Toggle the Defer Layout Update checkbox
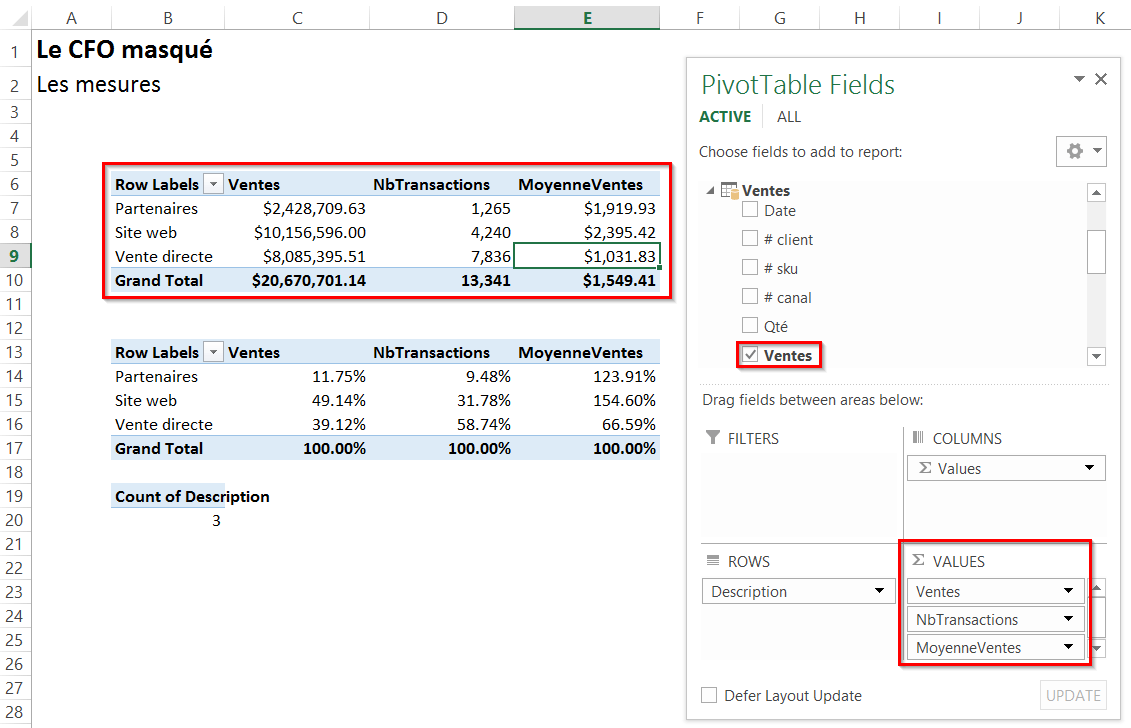Viewport: 1131px width, 728px height. click(709, 696)
